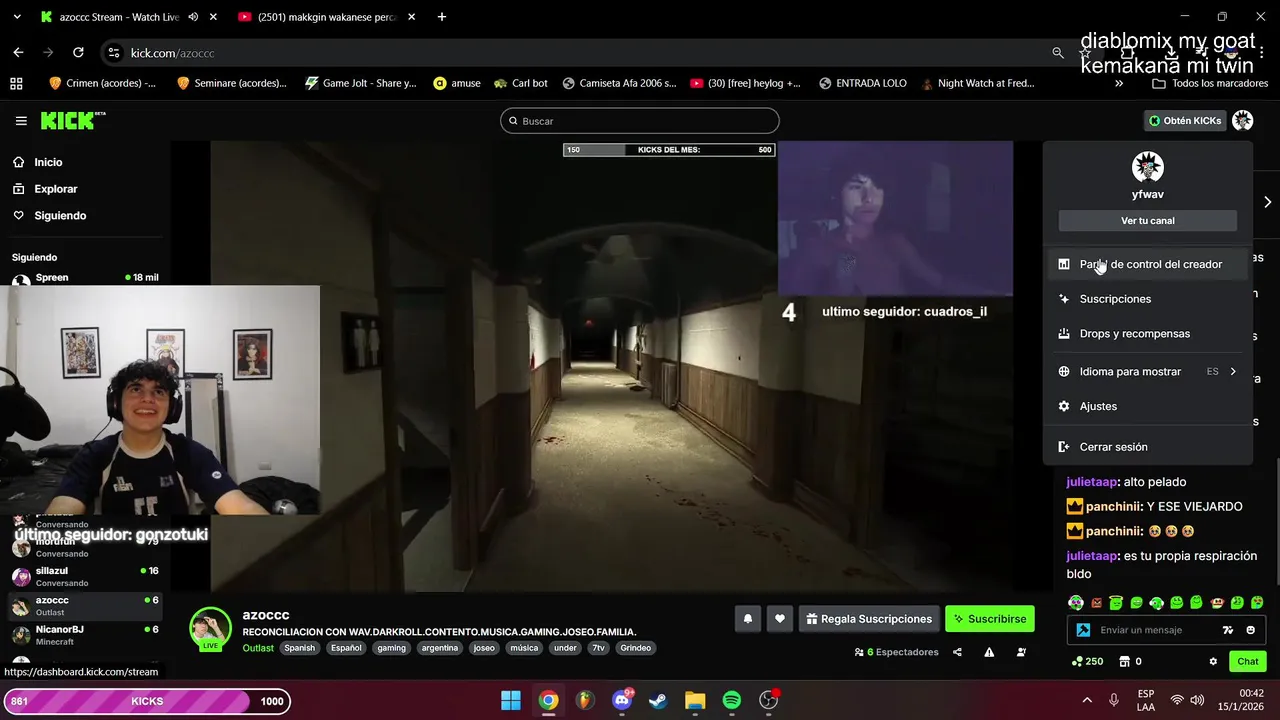The height and width of the screenshot is (720, 1280).
Task: Open the yfwav profile avatar menu
Action: click(x=1242, y=121)
